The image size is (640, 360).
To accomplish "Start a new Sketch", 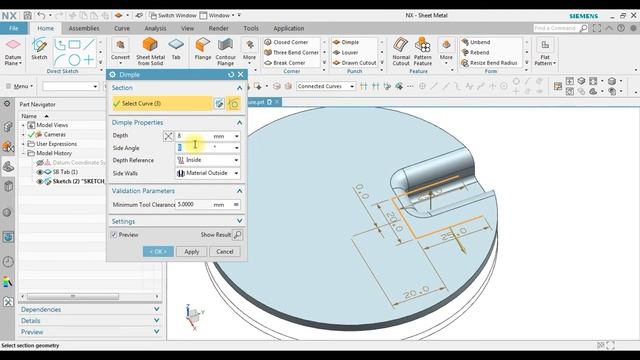I will click(39, 49).
